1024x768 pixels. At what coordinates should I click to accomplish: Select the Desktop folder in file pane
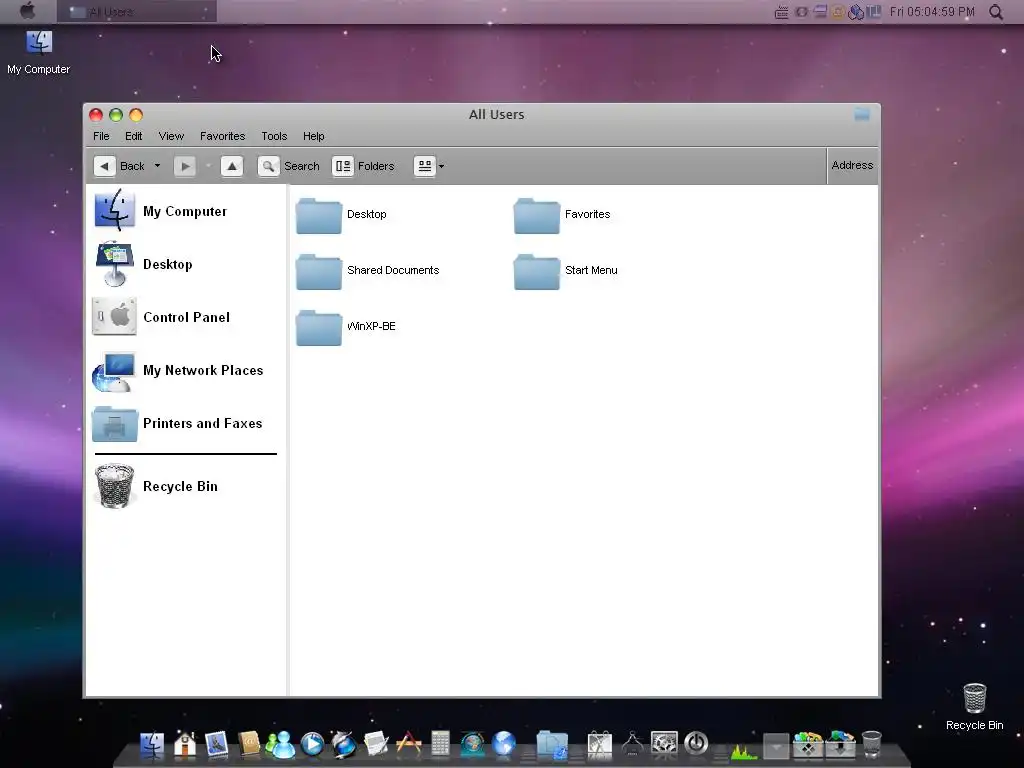coord(341,215)
